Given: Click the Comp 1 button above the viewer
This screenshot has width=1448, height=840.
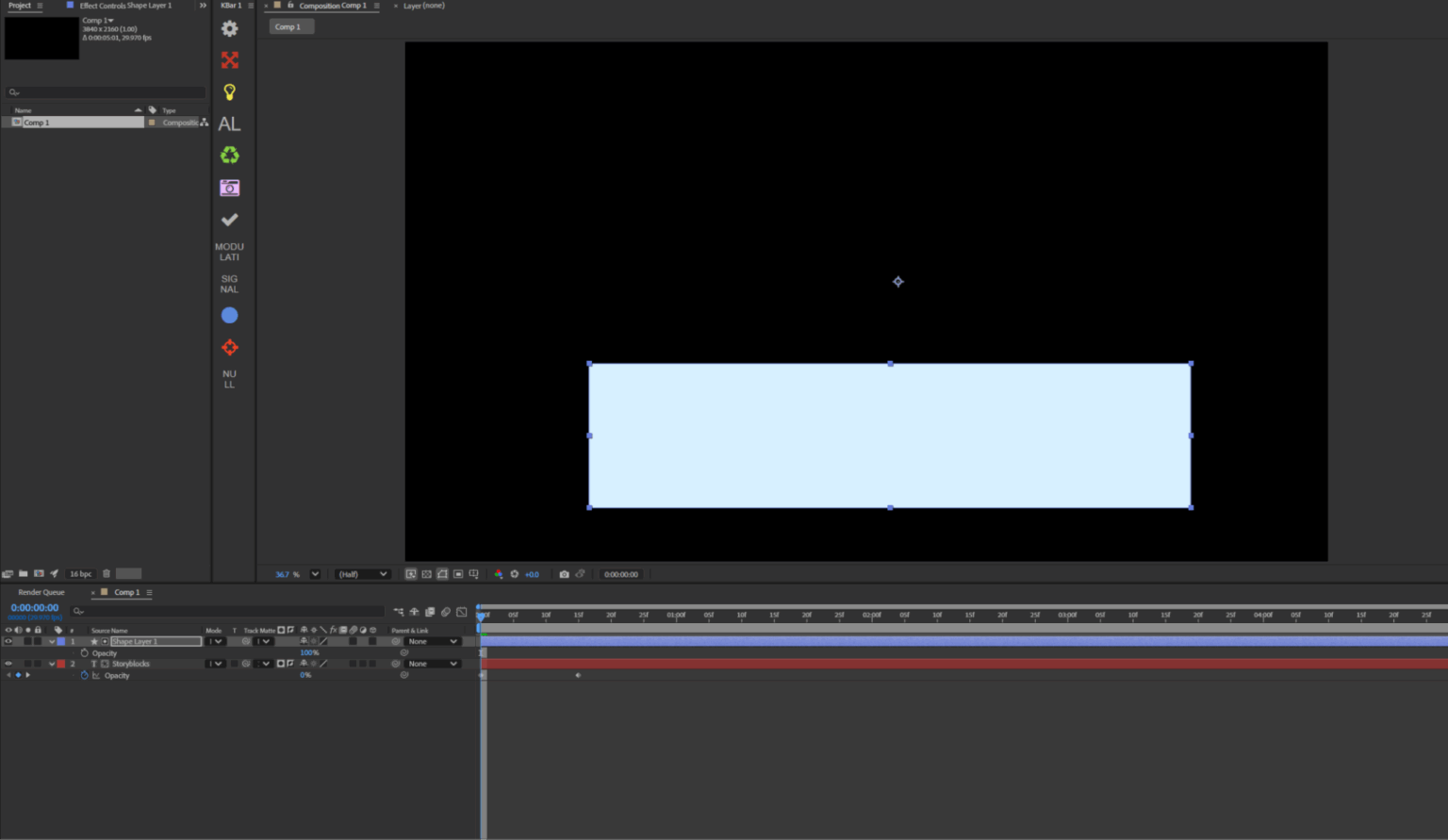Looking at the screenshot, I should tap(290, 25).
